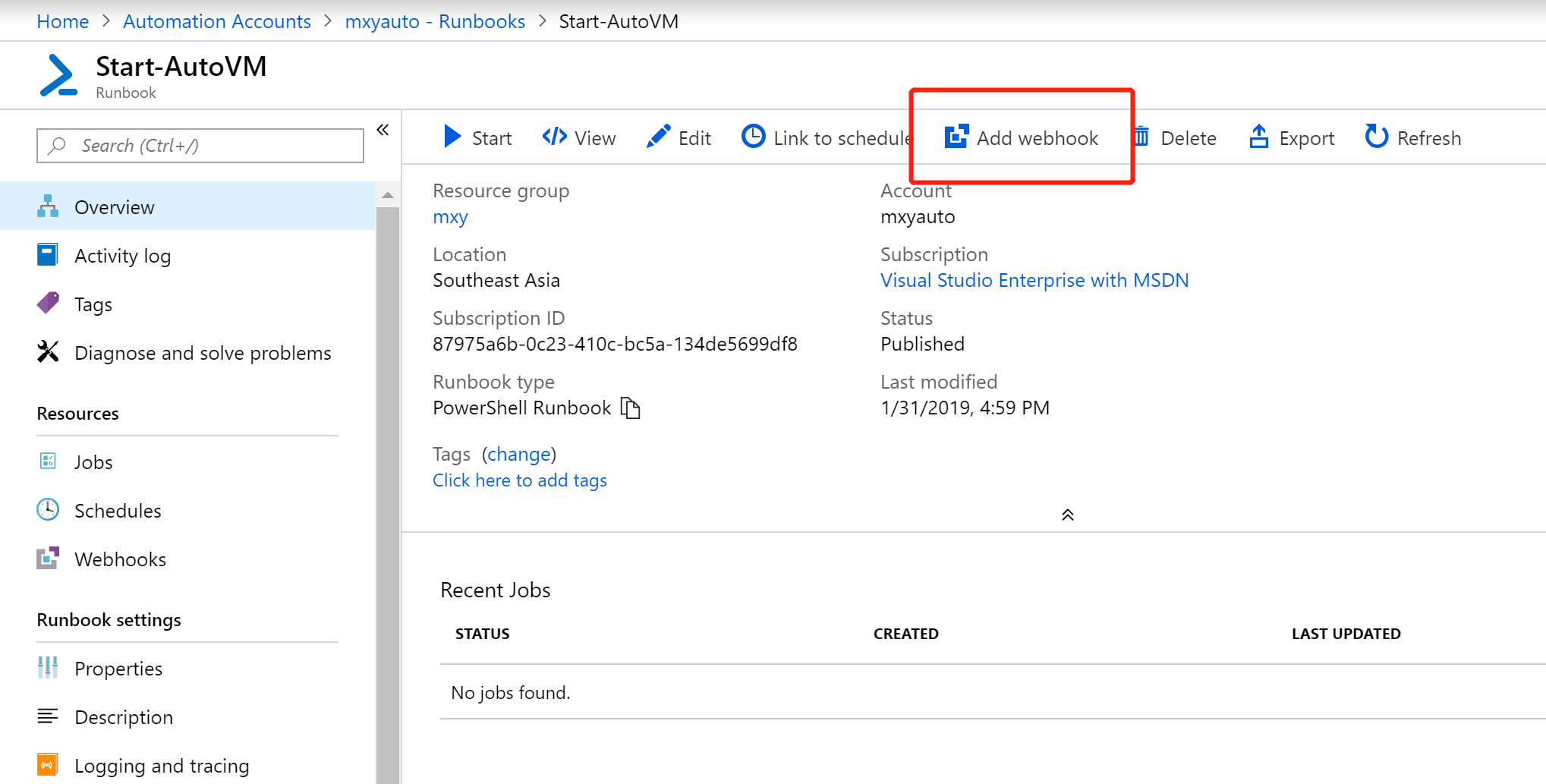Select the Subscription ID value text
This screenshot has width=1546, height=784.
click(x=615, y=344)
